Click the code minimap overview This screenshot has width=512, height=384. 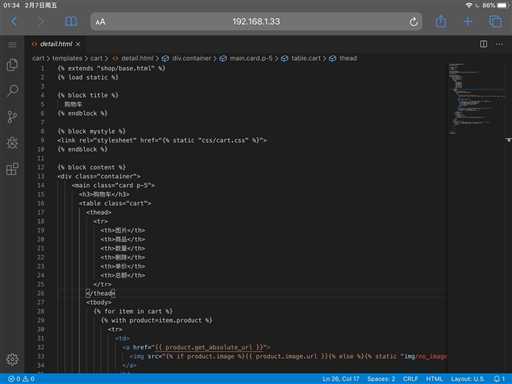click(x=476, y=98)
